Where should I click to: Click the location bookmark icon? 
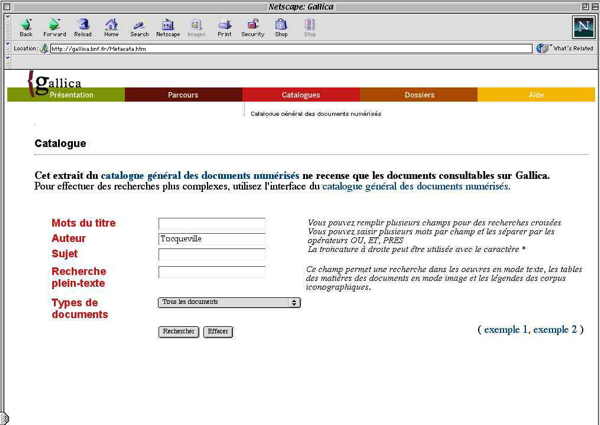pos(44,49)
